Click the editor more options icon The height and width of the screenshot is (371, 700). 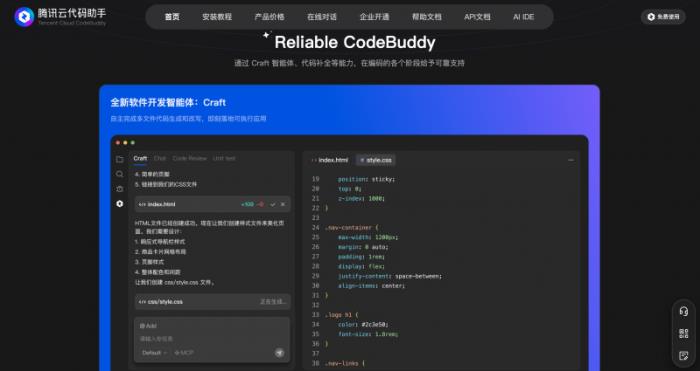click(571, 160)
